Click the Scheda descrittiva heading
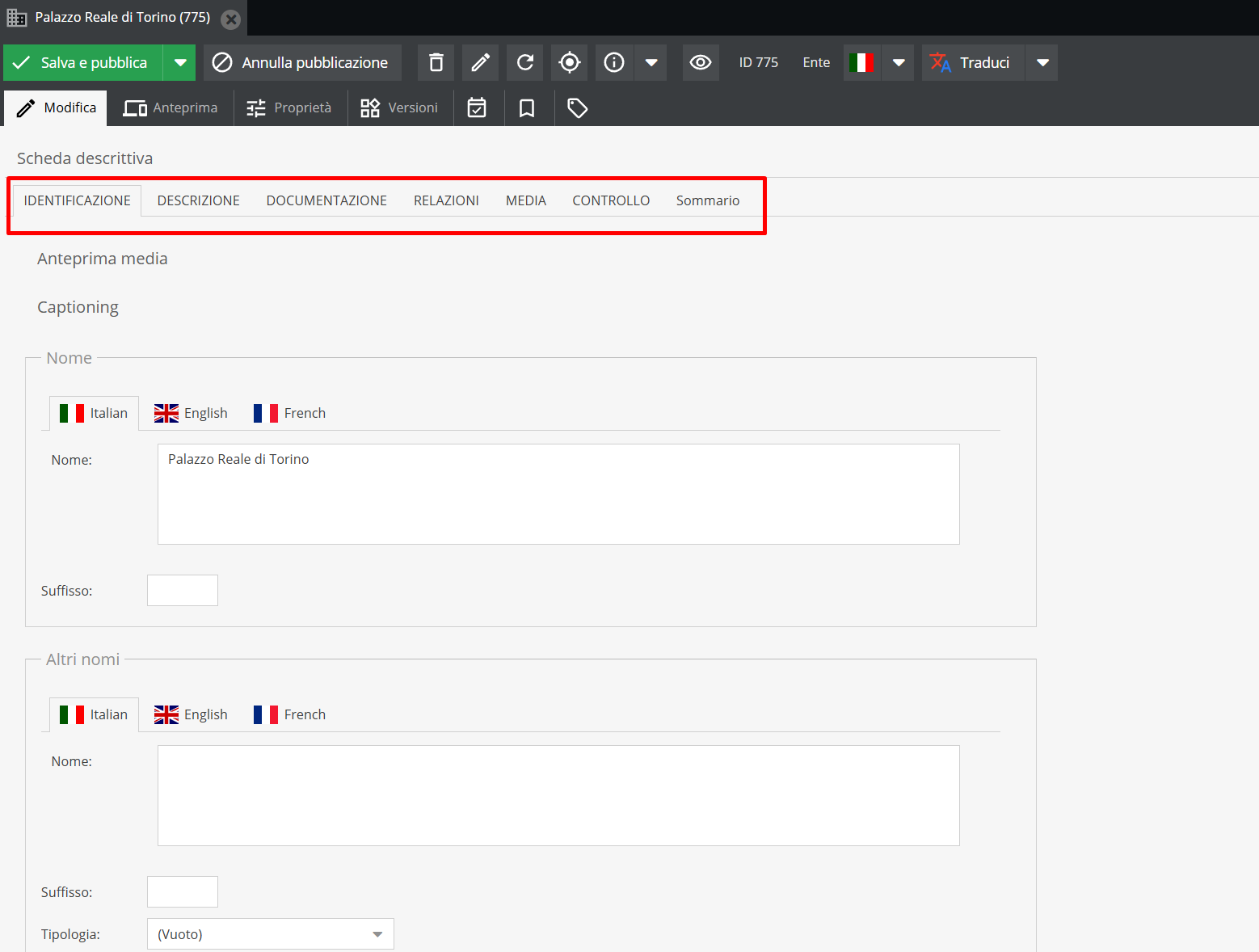The width and height of the screenshot is (1259, 952). click(x=85, y=158)
